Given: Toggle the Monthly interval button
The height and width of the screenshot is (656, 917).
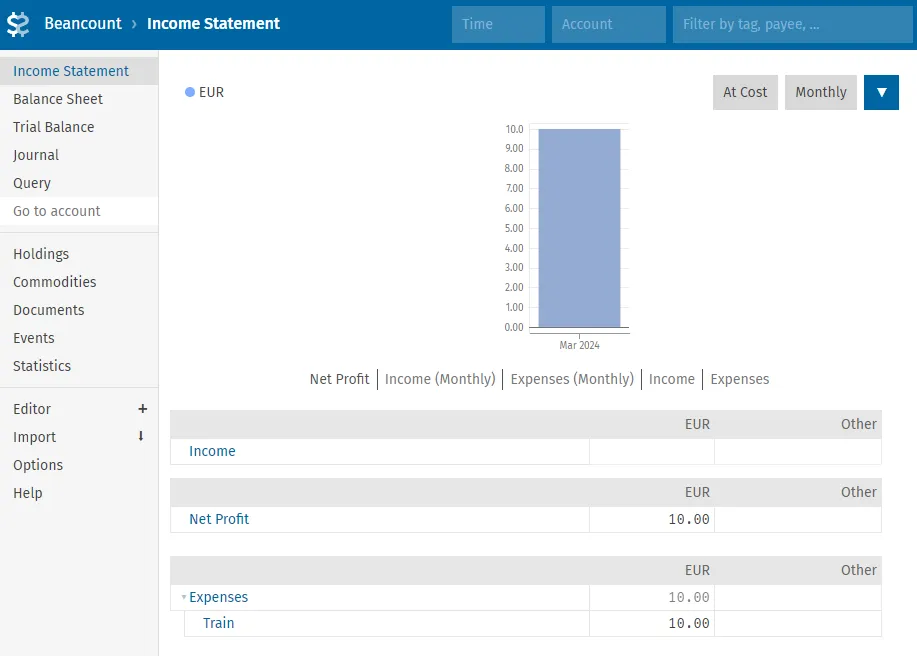Looking at the screenshot, I should pyautogui.click(x=820, y=92).
